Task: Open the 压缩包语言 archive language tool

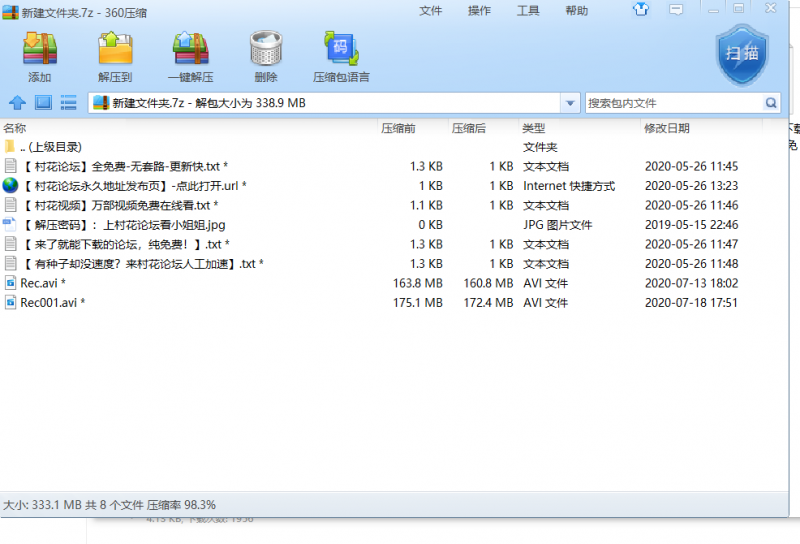Action: [x=341, y=56]
